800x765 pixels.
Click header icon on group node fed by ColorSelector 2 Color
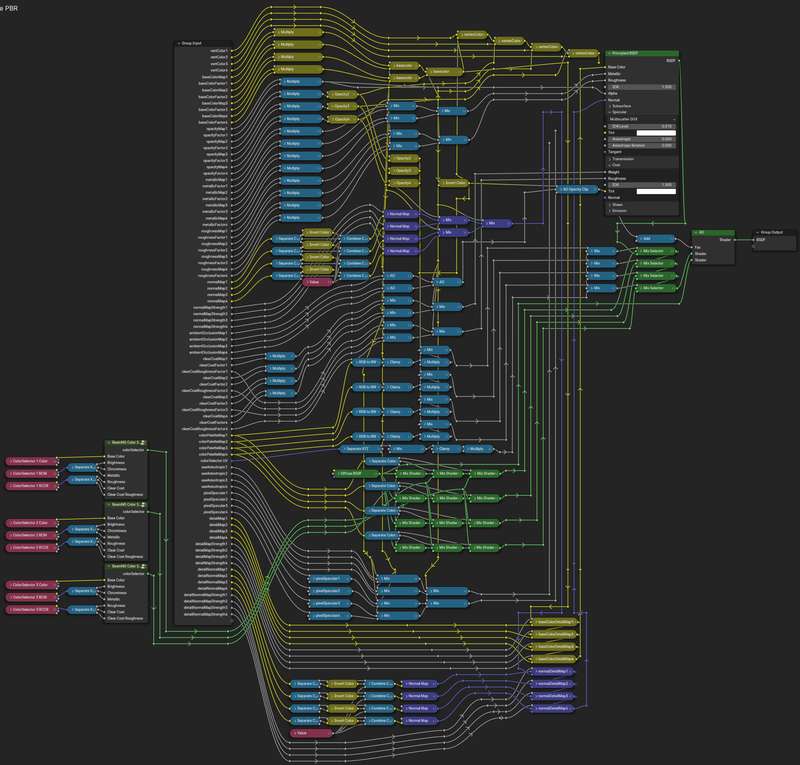pos(143,505)
